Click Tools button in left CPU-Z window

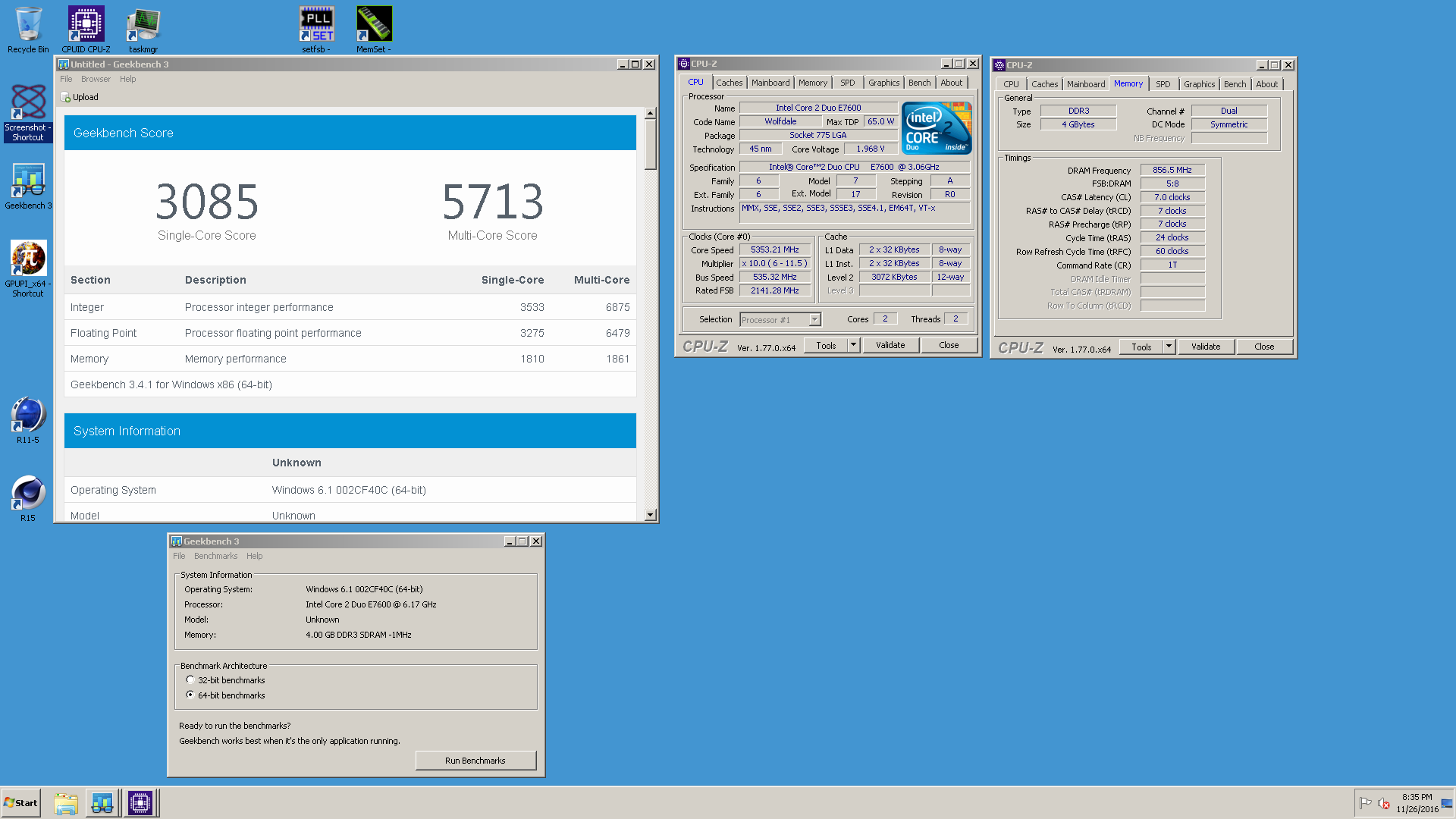(826, 345)
